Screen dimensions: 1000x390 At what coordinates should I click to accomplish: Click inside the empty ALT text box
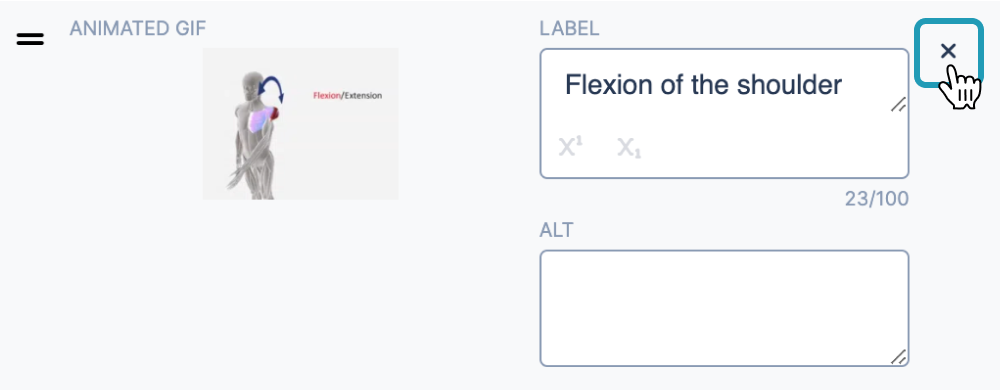pyautogui.click(x=724, y=308)
